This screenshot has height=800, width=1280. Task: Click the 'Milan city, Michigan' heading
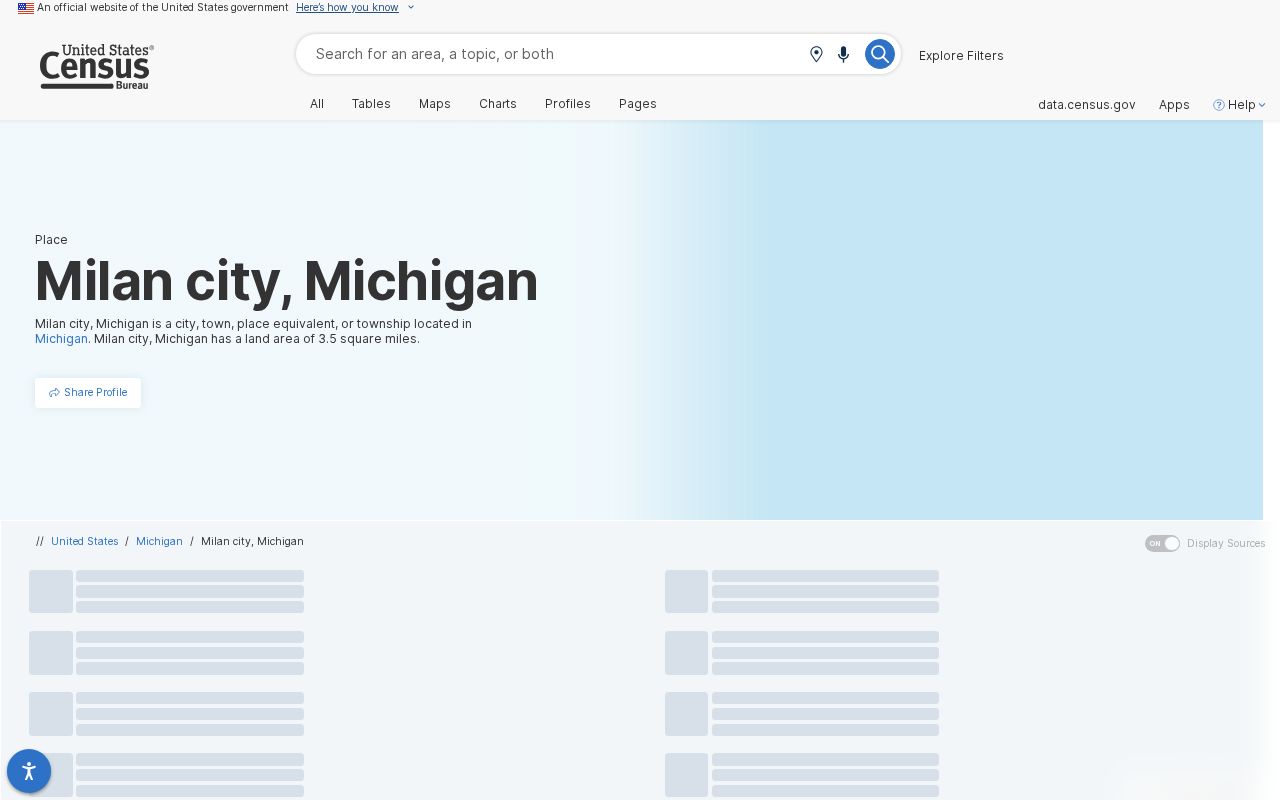(287, 281)
